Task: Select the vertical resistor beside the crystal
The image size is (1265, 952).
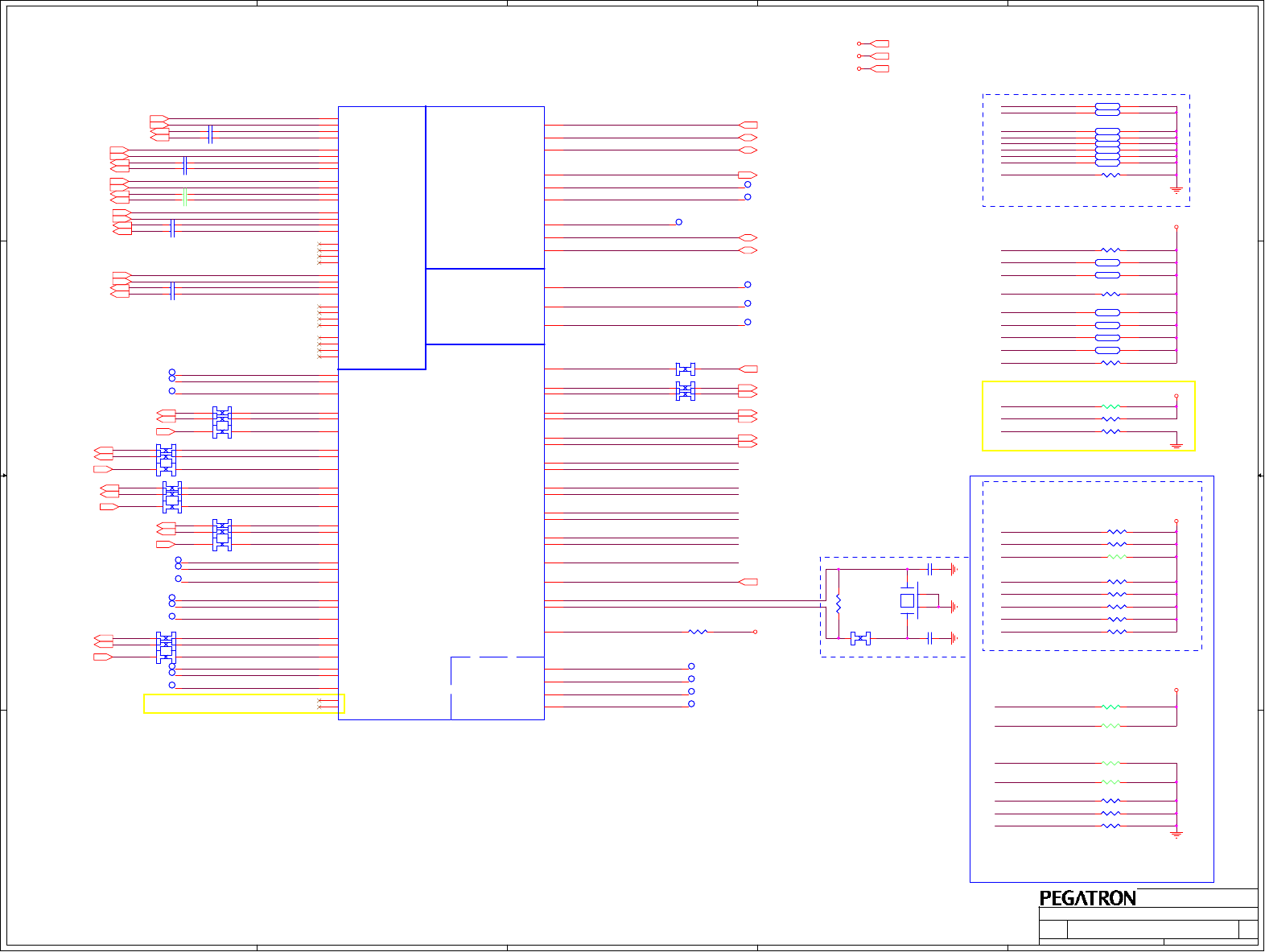Action: 839,604
